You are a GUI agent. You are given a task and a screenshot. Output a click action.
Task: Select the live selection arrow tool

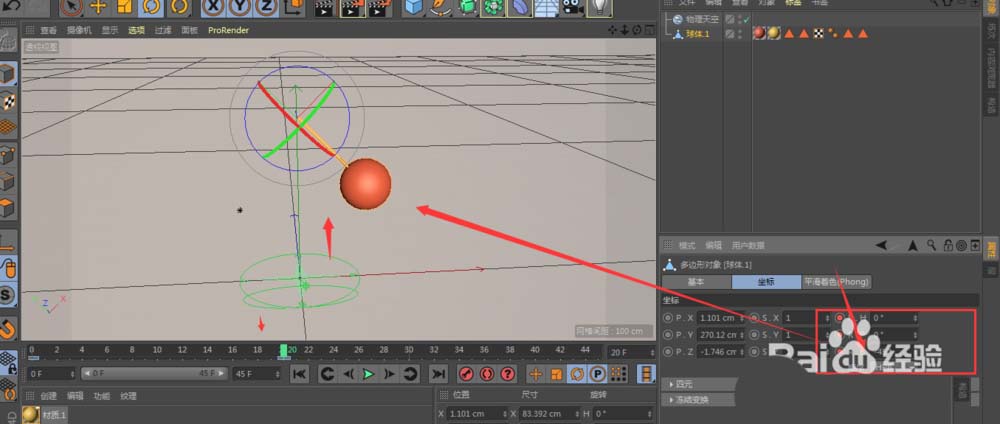tap(71, 7)
